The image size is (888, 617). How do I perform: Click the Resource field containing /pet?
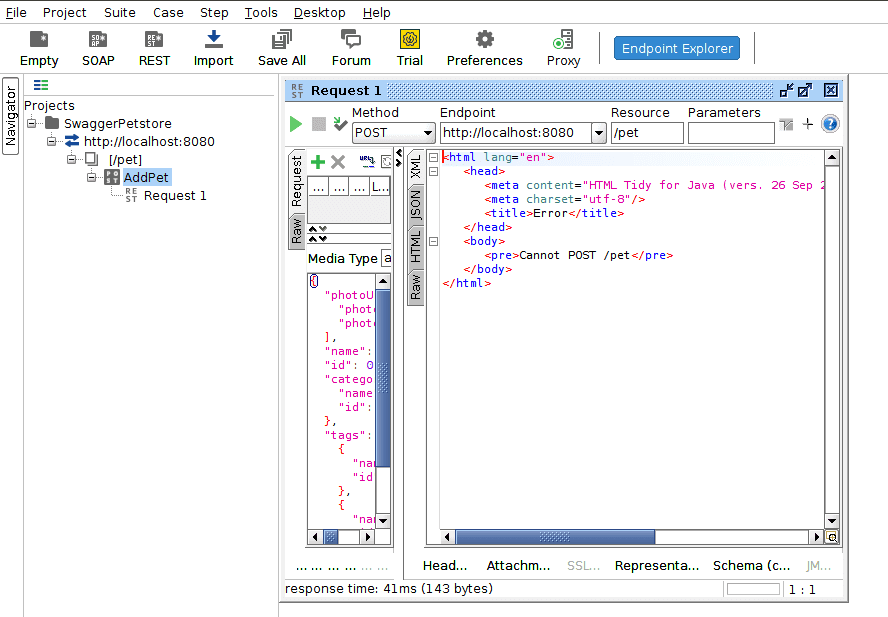(x=648, y=132)
